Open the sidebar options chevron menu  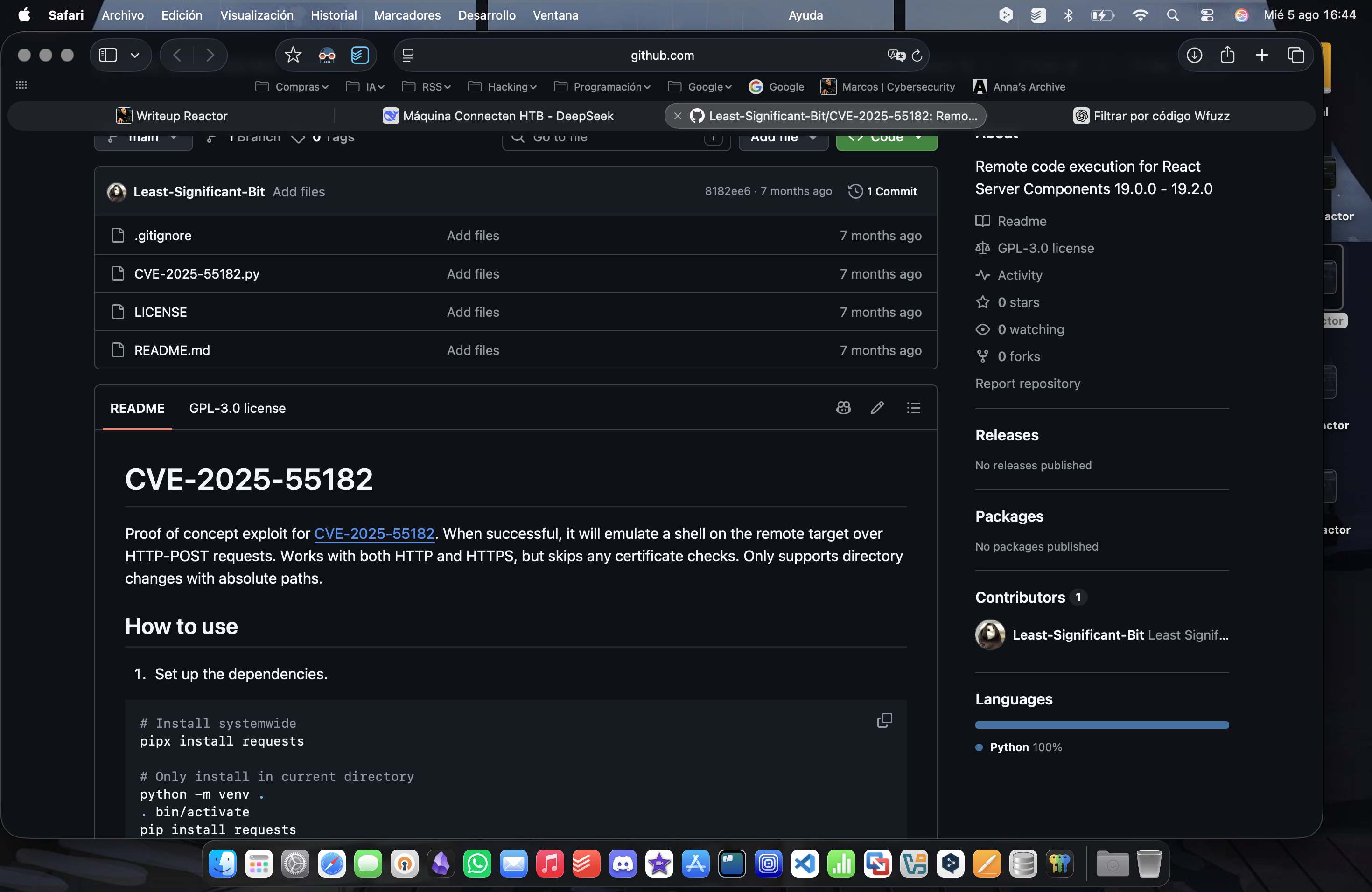pyautogui.click(x=135, y=56)
